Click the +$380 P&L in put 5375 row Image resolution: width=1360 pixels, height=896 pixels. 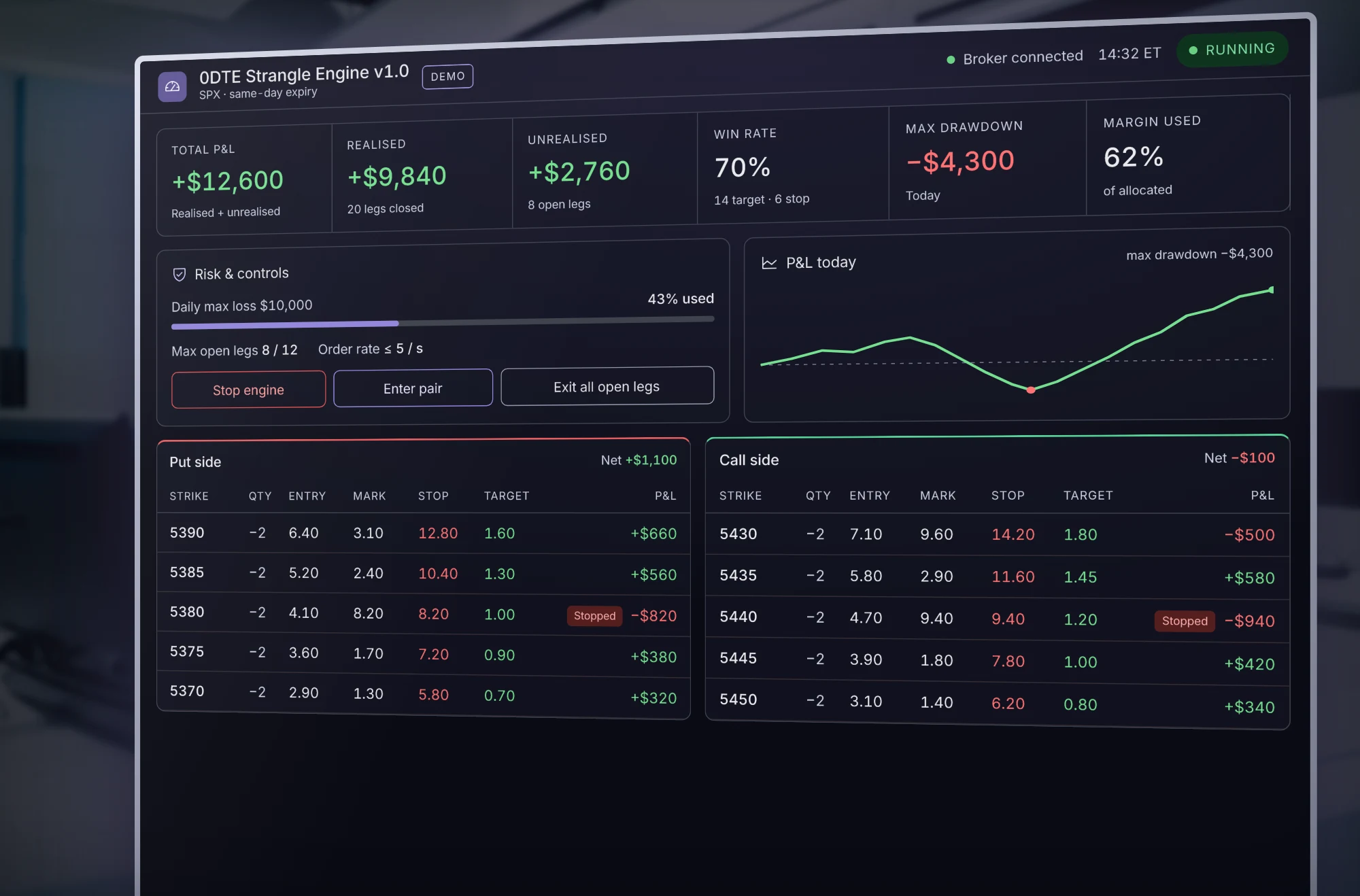click(653, 657)
